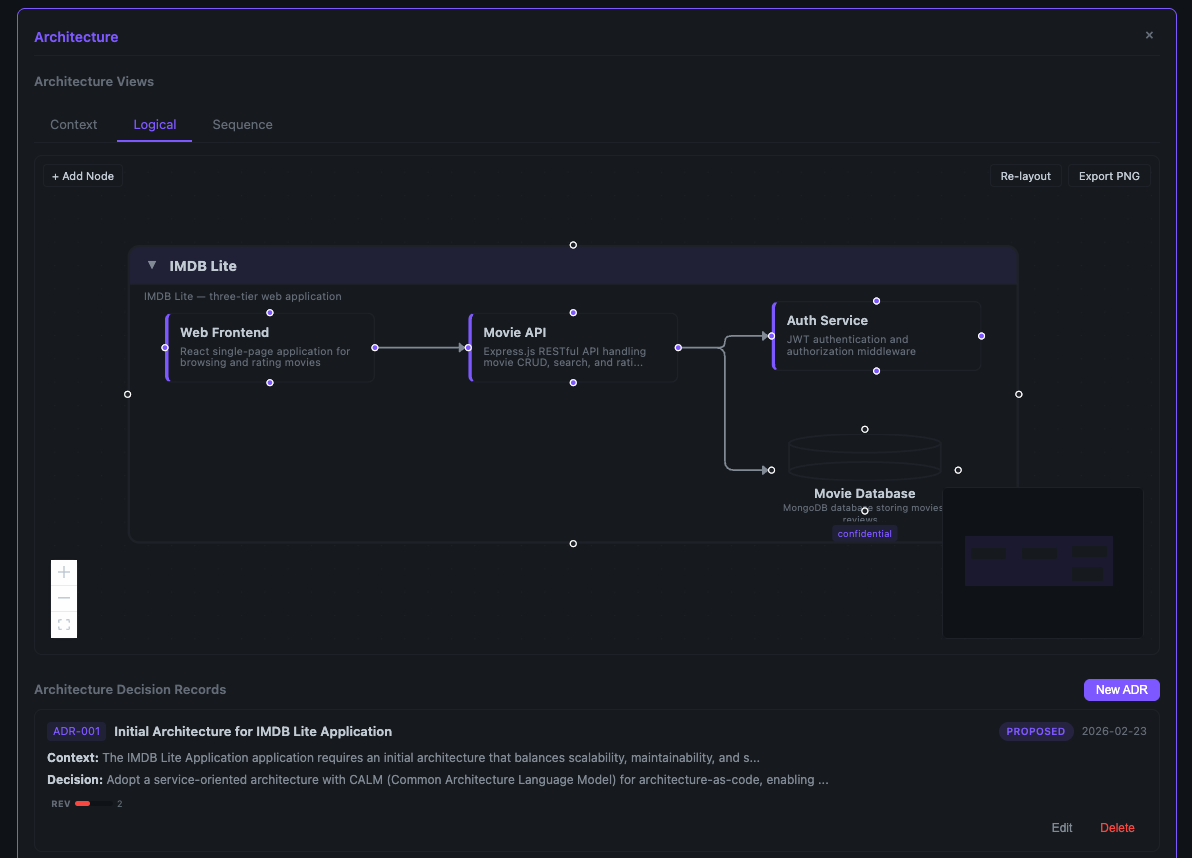Click the fit-to-view icon below the zoom controls
Viewport: 1192px width, 858px height.
[63, 623]
